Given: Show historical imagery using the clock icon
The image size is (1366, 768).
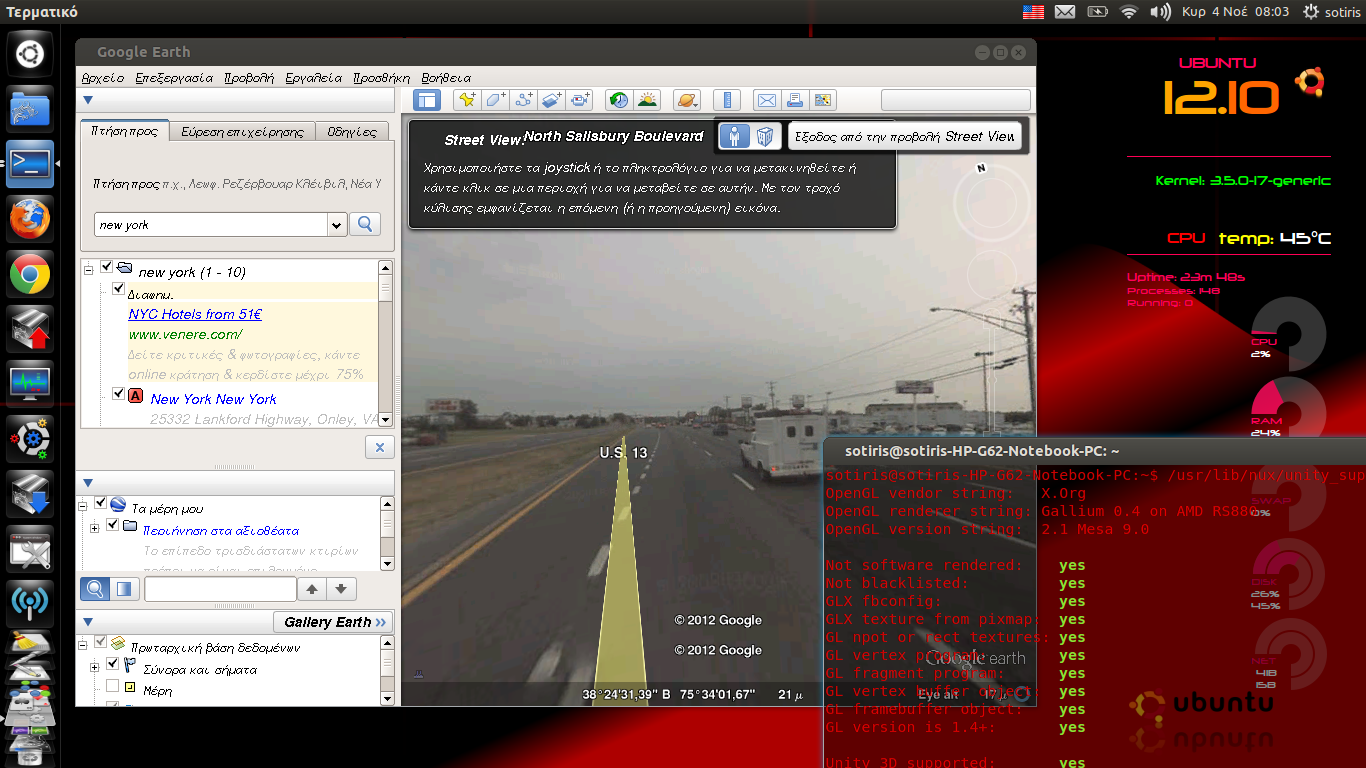Looking at the screenshot, I should [x=619, y=100].
